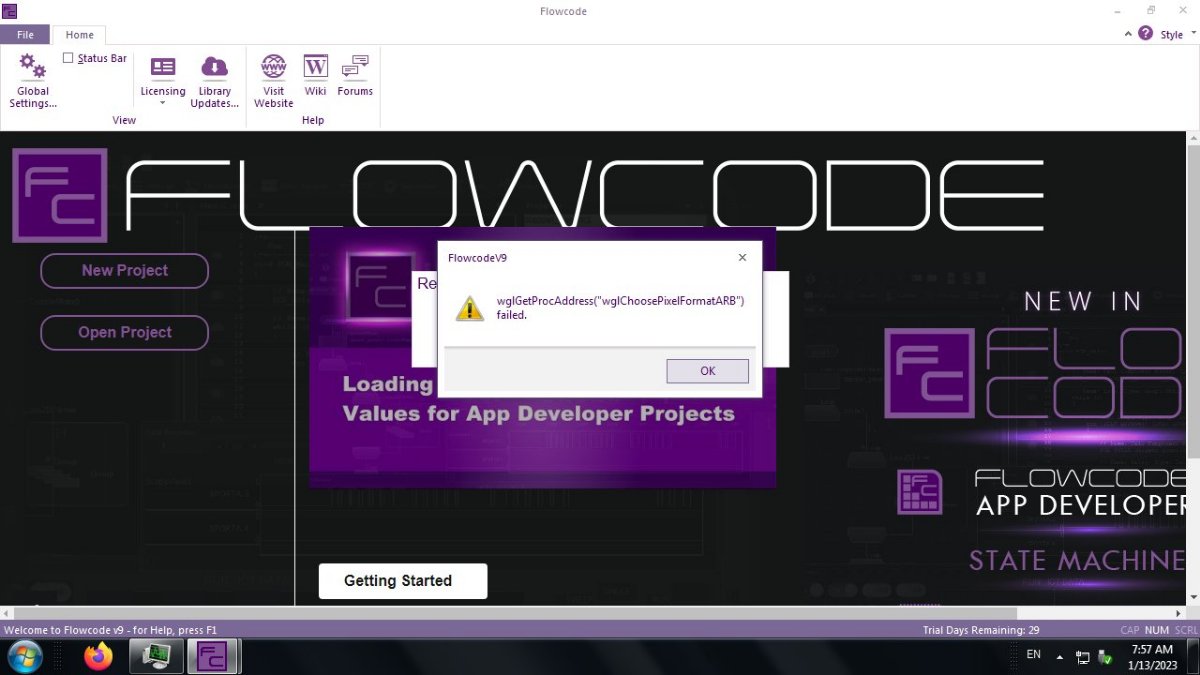Screen dimensions: 1200x675
Task: Open the Windows Start menu
Action: click(x=24, y=657)
